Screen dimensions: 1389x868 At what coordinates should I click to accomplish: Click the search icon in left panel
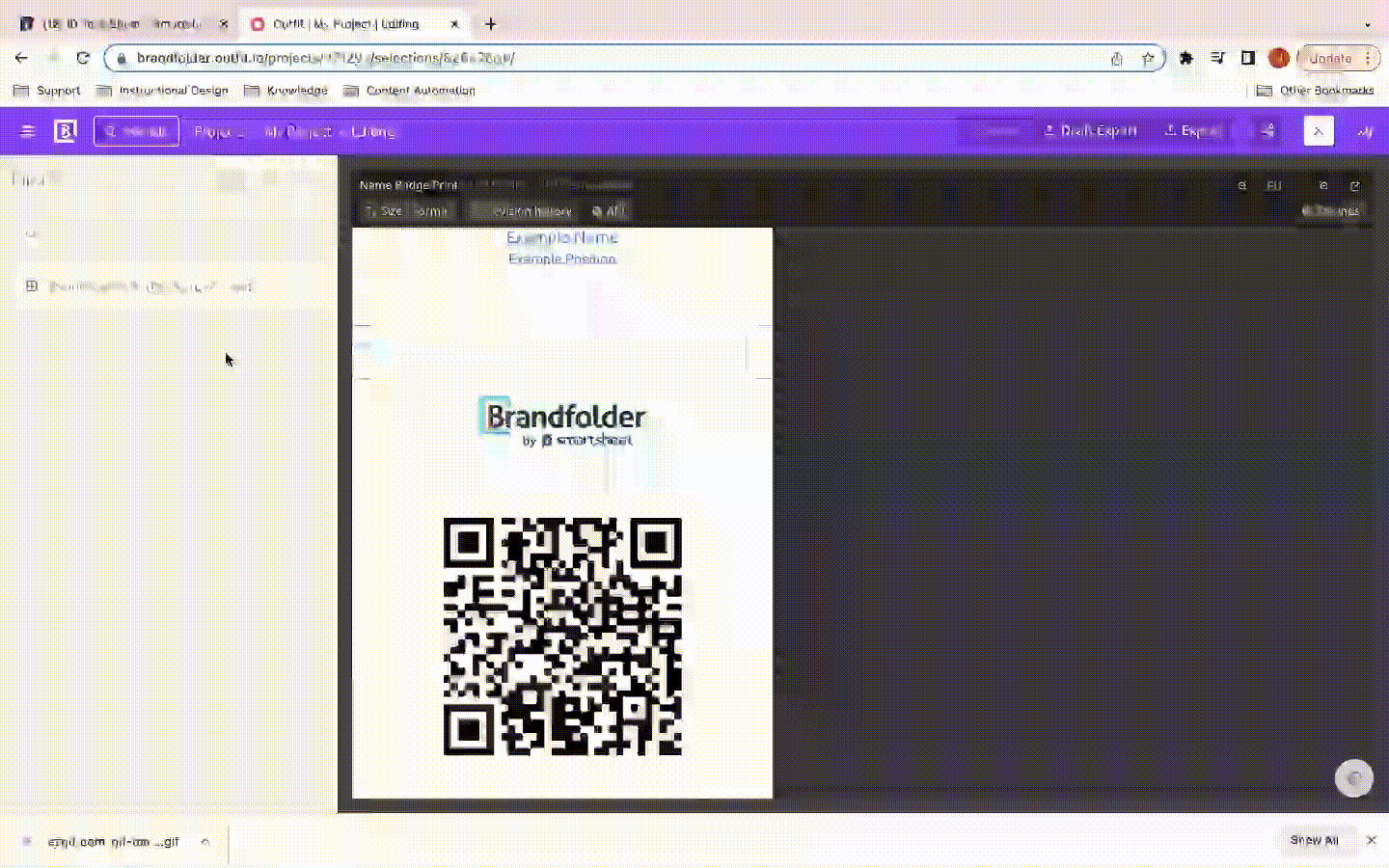pos(31,235)
